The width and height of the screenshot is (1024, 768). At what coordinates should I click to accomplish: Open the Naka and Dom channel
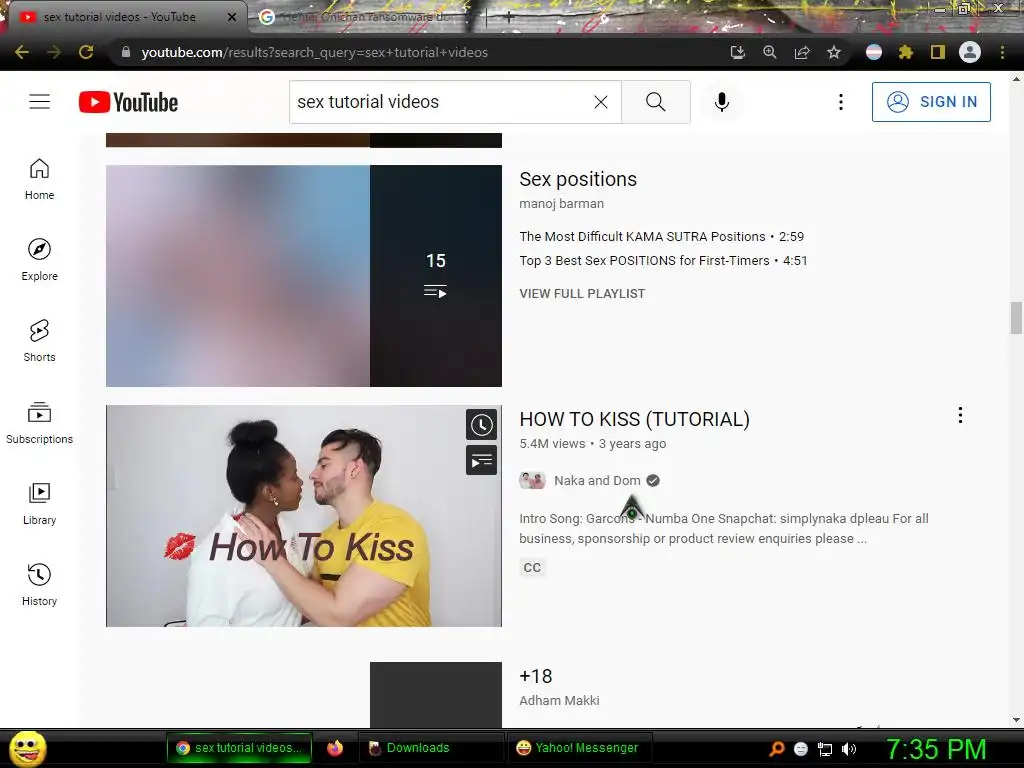597,481
